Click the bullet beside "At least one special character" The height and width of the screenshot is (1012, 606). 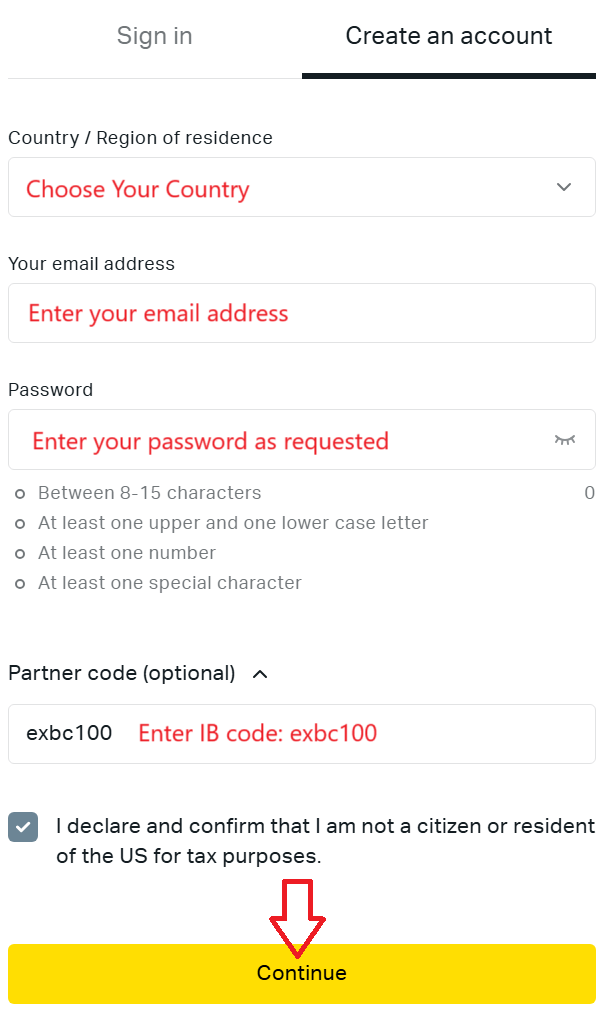point(20,584)
